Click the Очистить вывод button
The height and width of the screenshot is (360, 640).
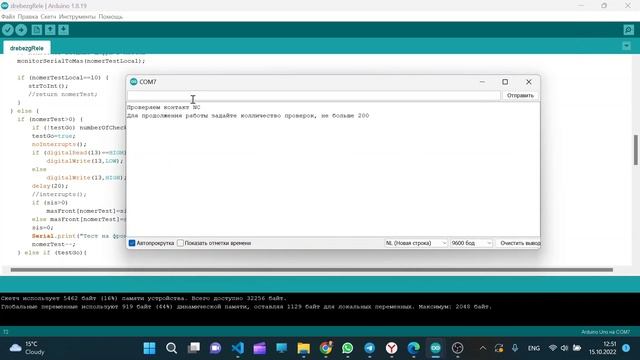[519, 243]
